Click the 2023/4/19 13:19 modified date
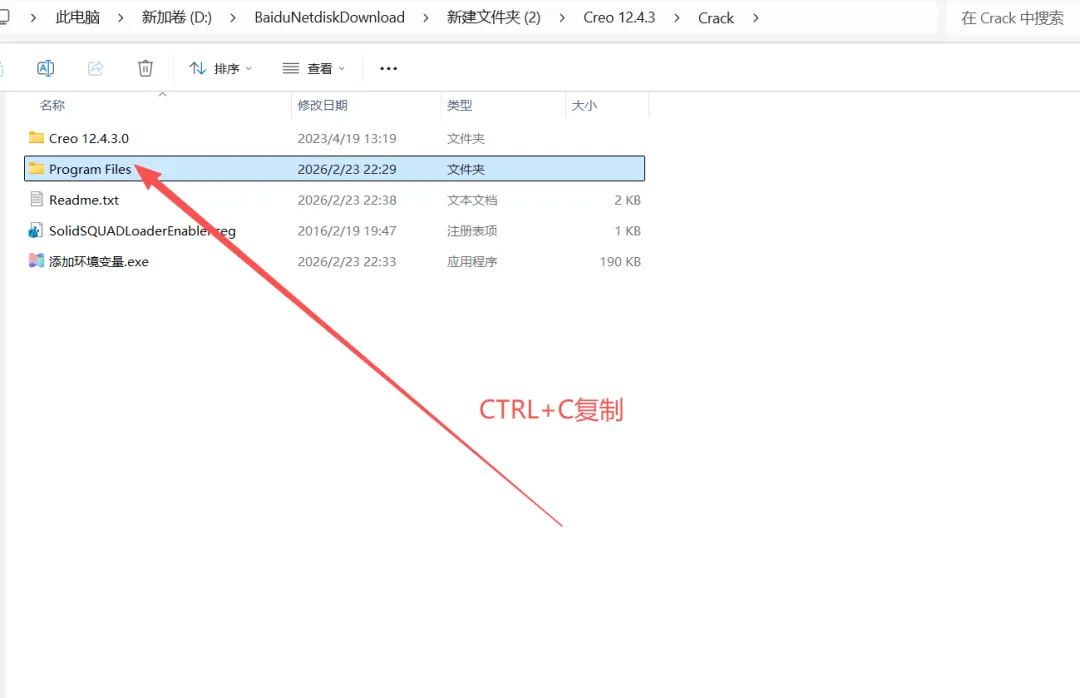This screenshot has height=698, width=1080. coord(347,138)
